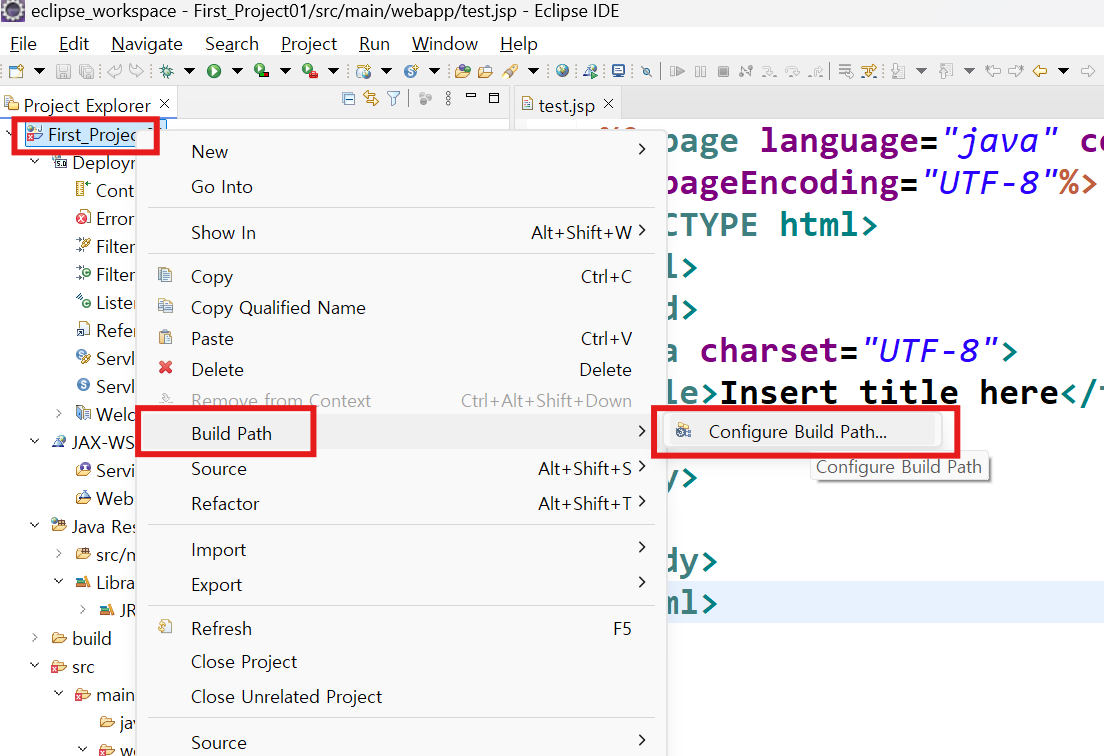The height and width of the screenshot is (756, 1104).
Task: Close the test.jsp editor tab
Action: 609,103
